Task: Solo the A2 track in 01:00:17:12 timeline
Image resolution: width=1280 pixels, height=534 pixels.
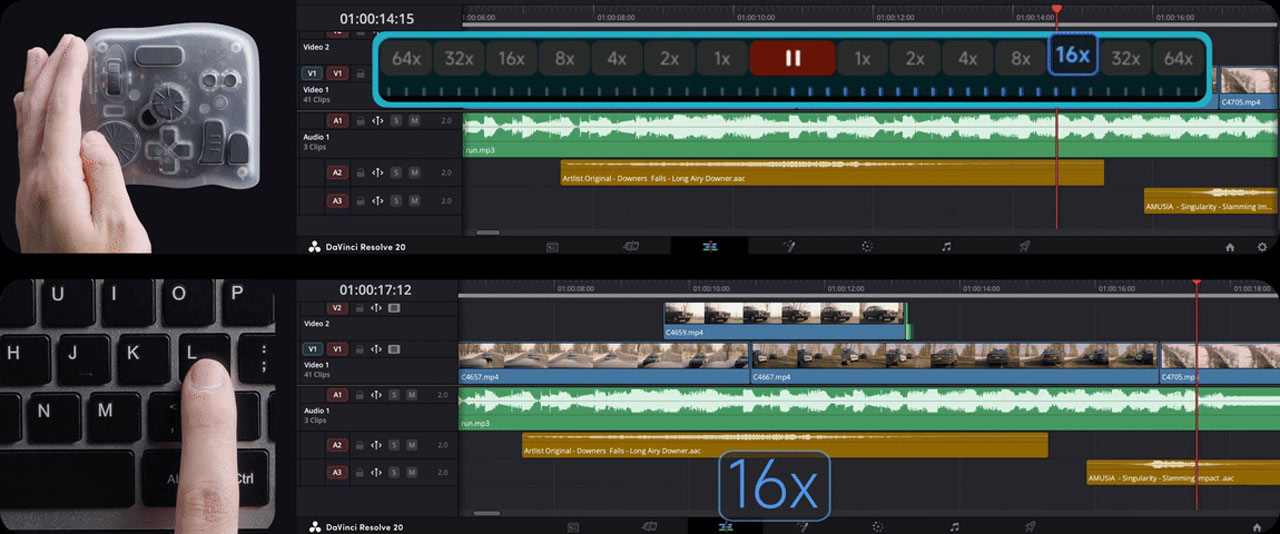Action: coord(396,445)
